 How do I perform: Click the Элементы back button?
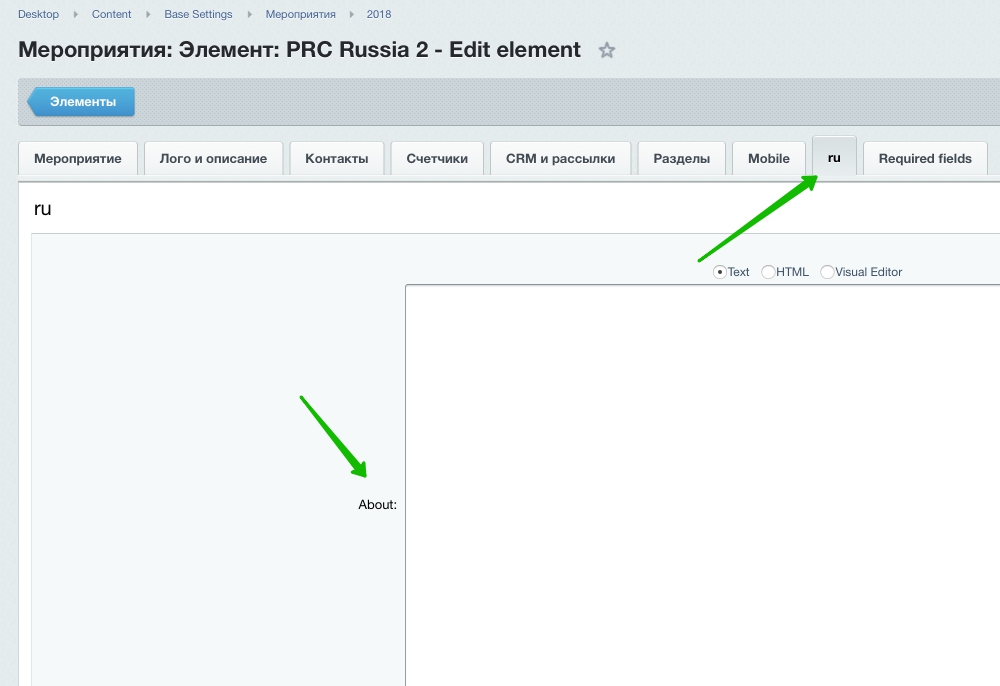(82, 102)
